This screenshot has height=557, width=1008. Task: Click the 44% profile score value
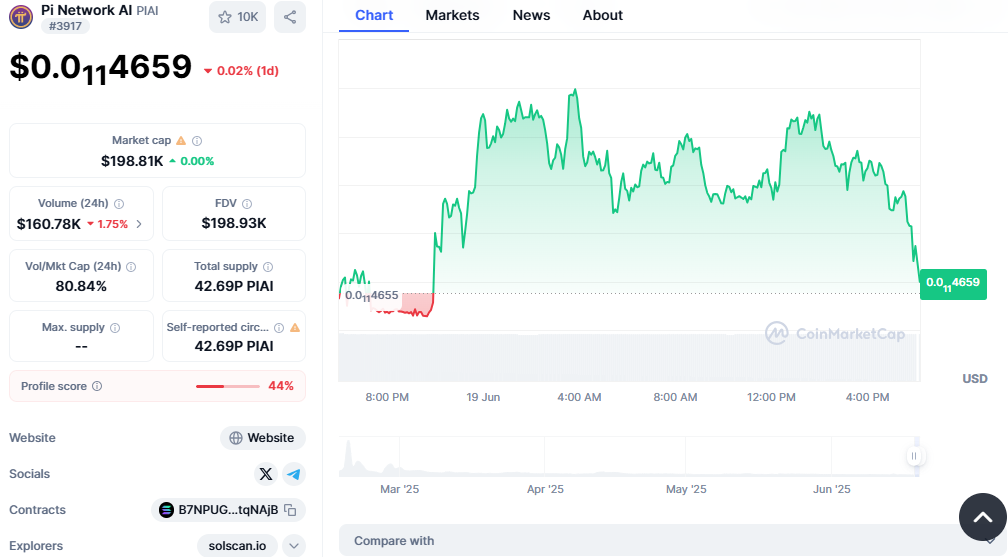pos(281,386)
